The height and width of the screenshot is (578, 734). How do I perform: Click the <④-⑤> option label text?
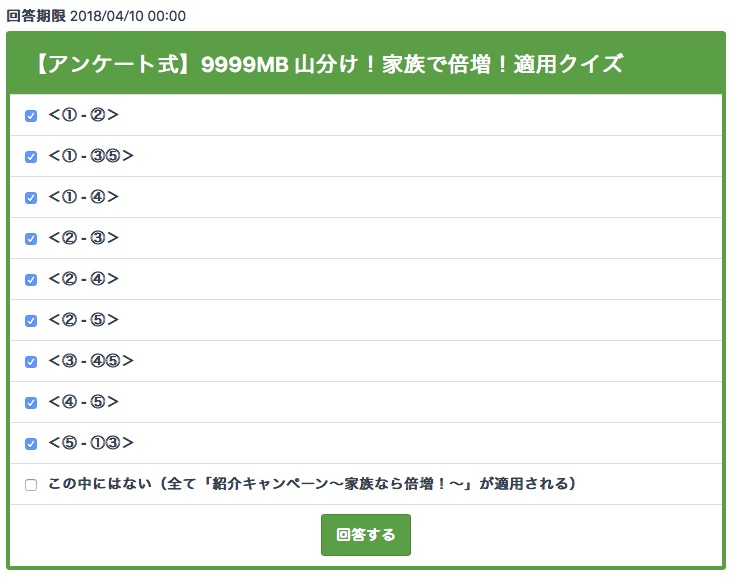click(84, 402)
